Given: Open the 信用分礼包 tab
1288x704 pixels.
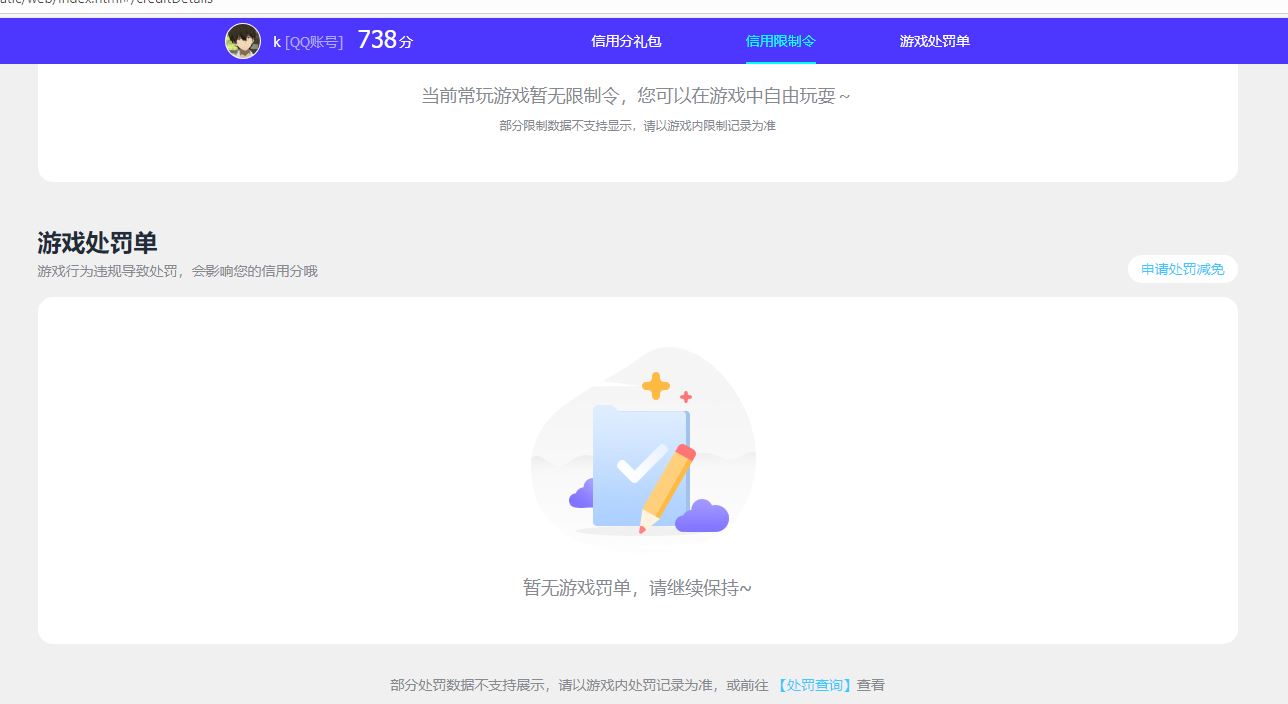Looking at the screenshot, I should tap(626, 41).
